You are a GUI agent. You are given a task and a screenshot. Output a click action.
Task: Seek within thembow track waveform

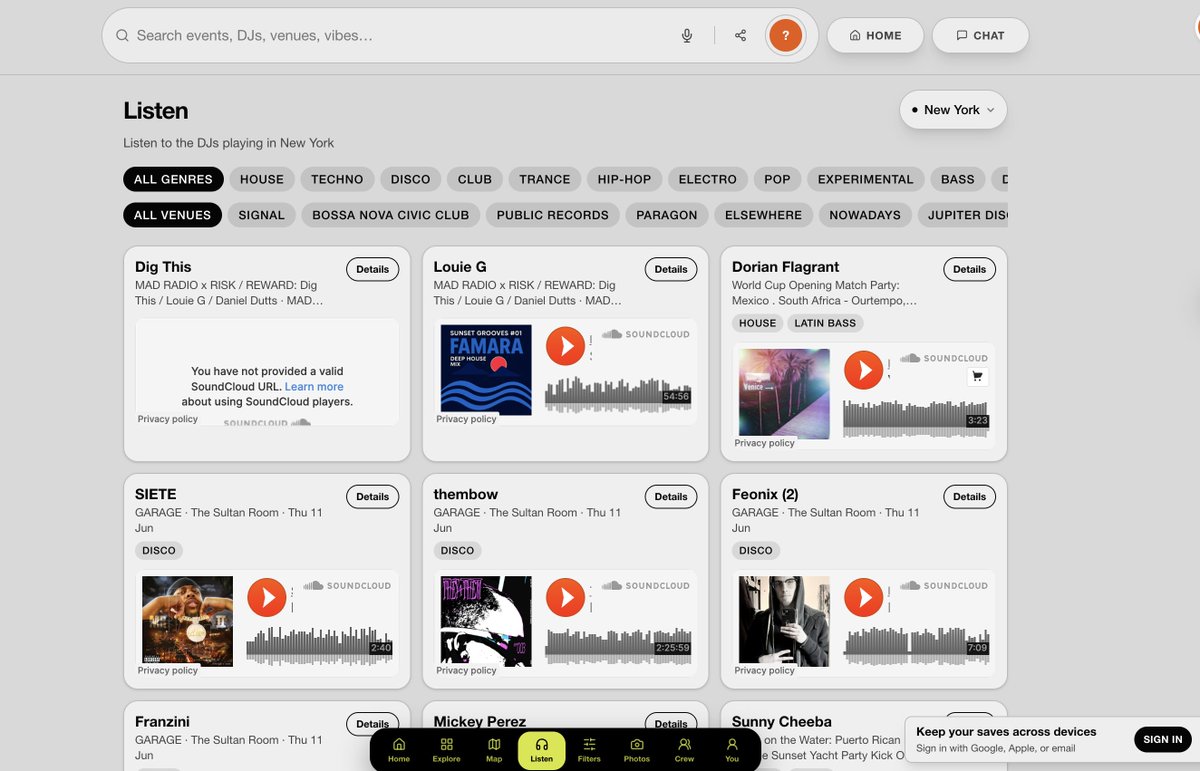click(x=618, y=645)
